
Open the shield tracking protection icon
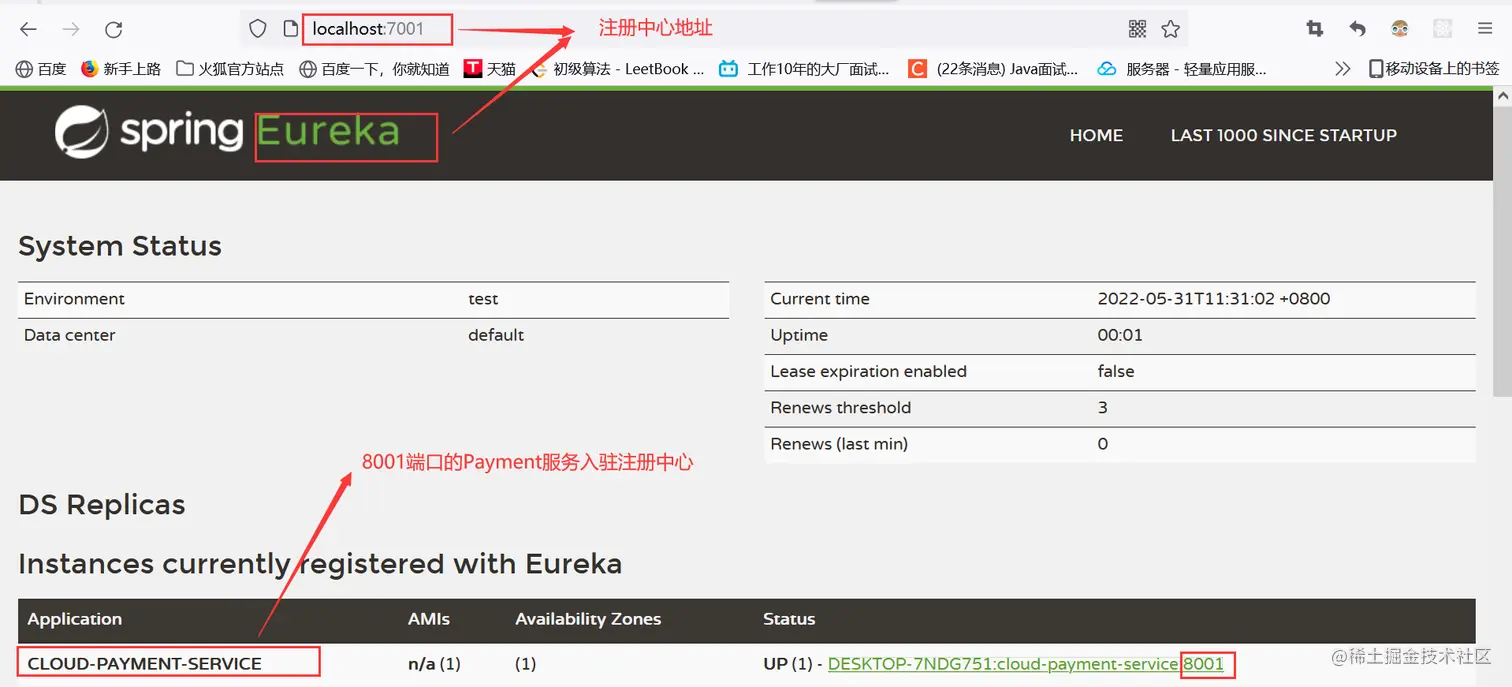[x=258, y=29]
